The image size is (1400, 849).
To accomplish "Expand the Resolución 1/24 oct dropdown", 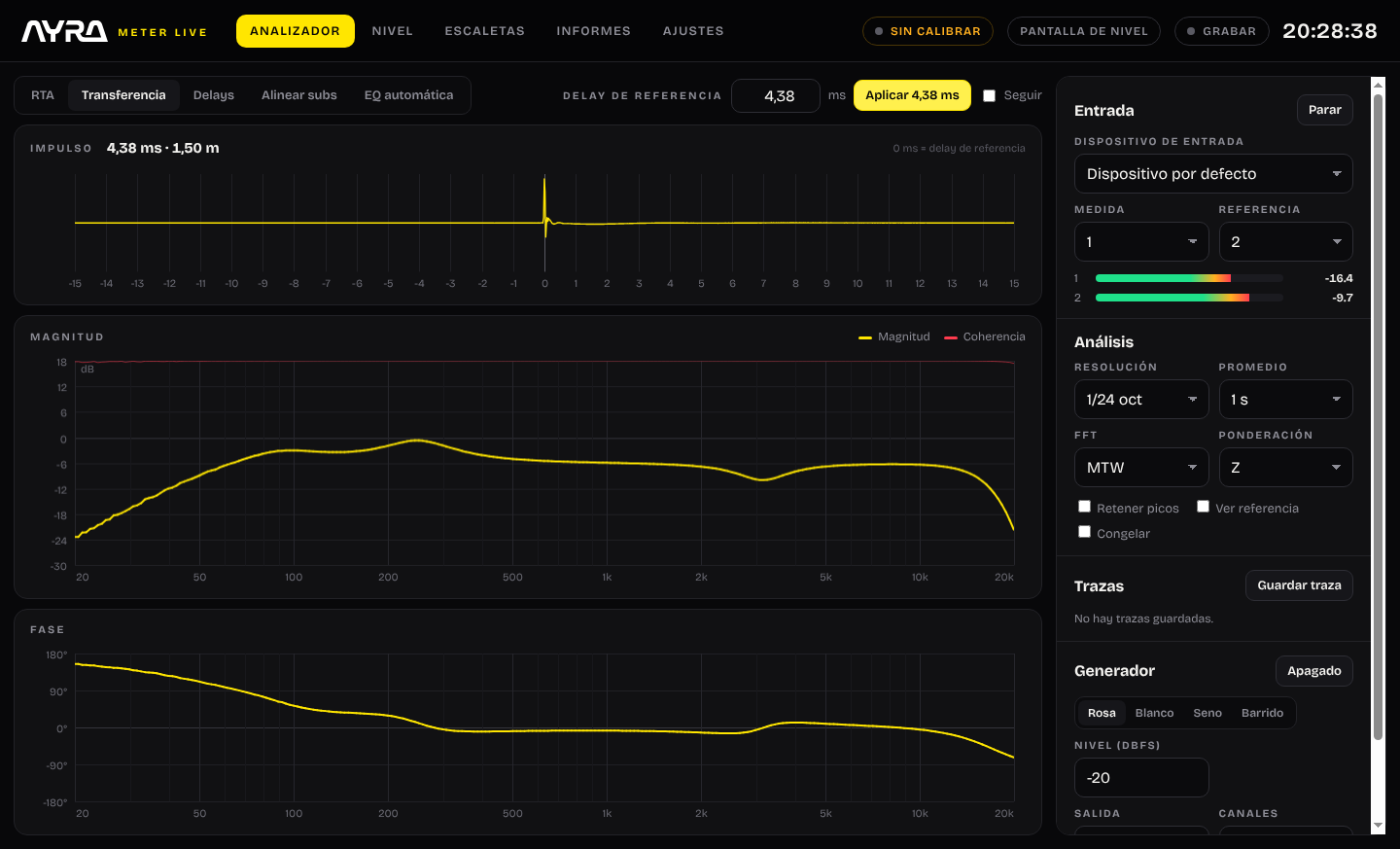I will click(x=1141, y=400).
